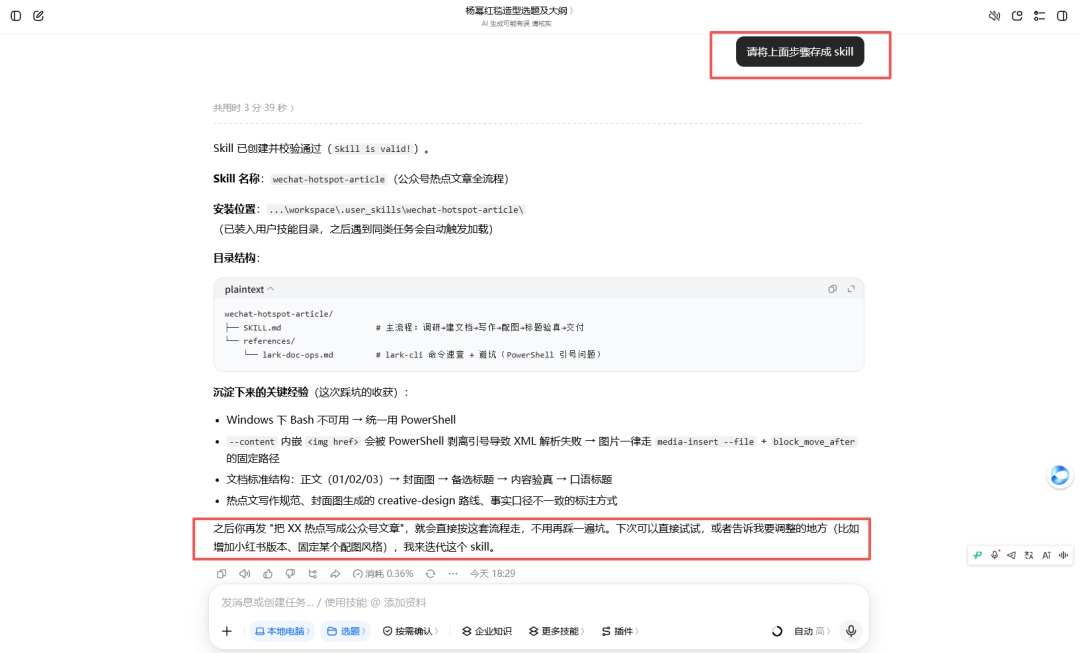The height and width of the screenshot is (653, 1080).
Task: Open the screenshot/record icon in the header
Action: coord(1017,15)
